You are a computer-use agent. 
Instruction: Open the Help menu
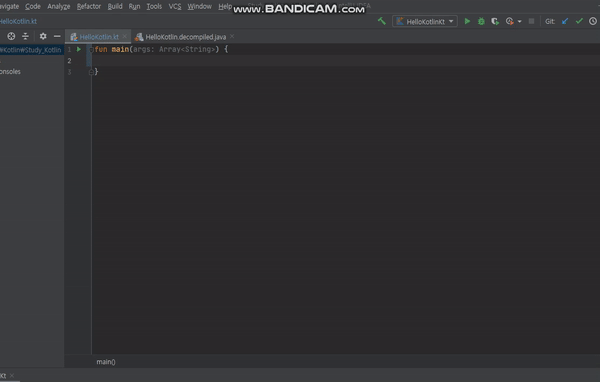click(x=225, y=7)
